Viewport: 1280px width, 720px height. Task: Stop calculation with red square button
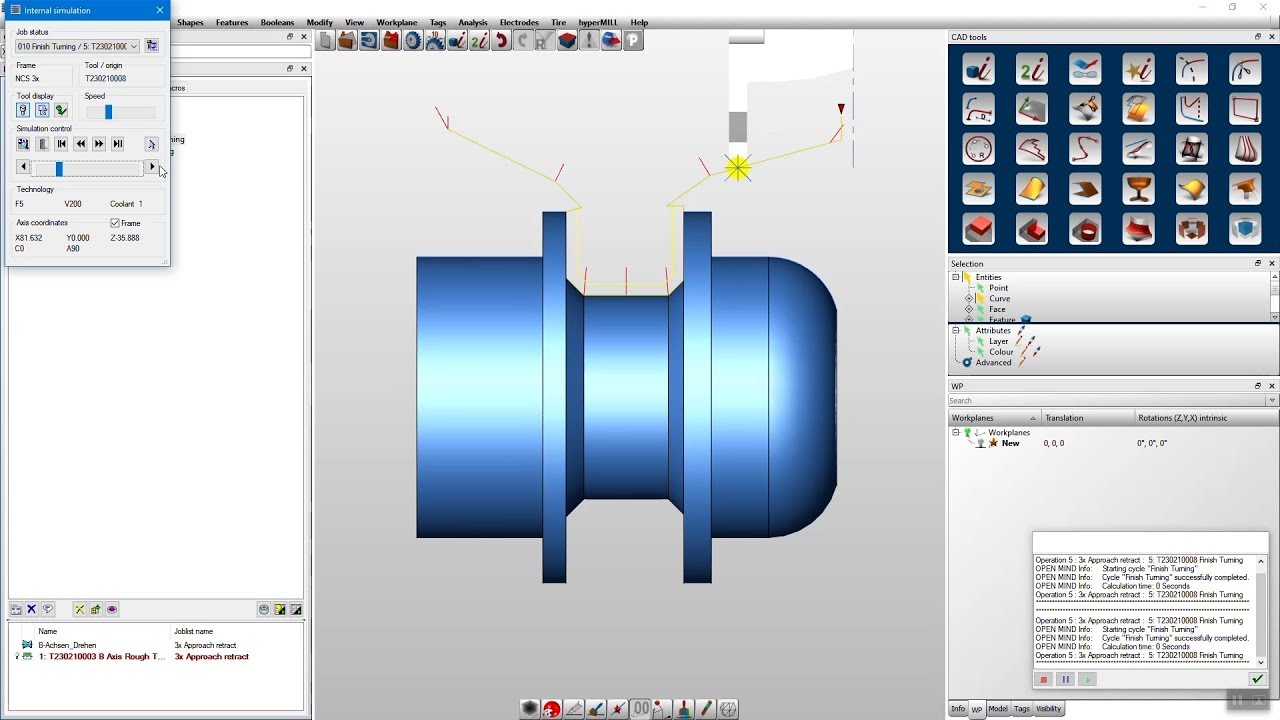(x=1043, y=679)
